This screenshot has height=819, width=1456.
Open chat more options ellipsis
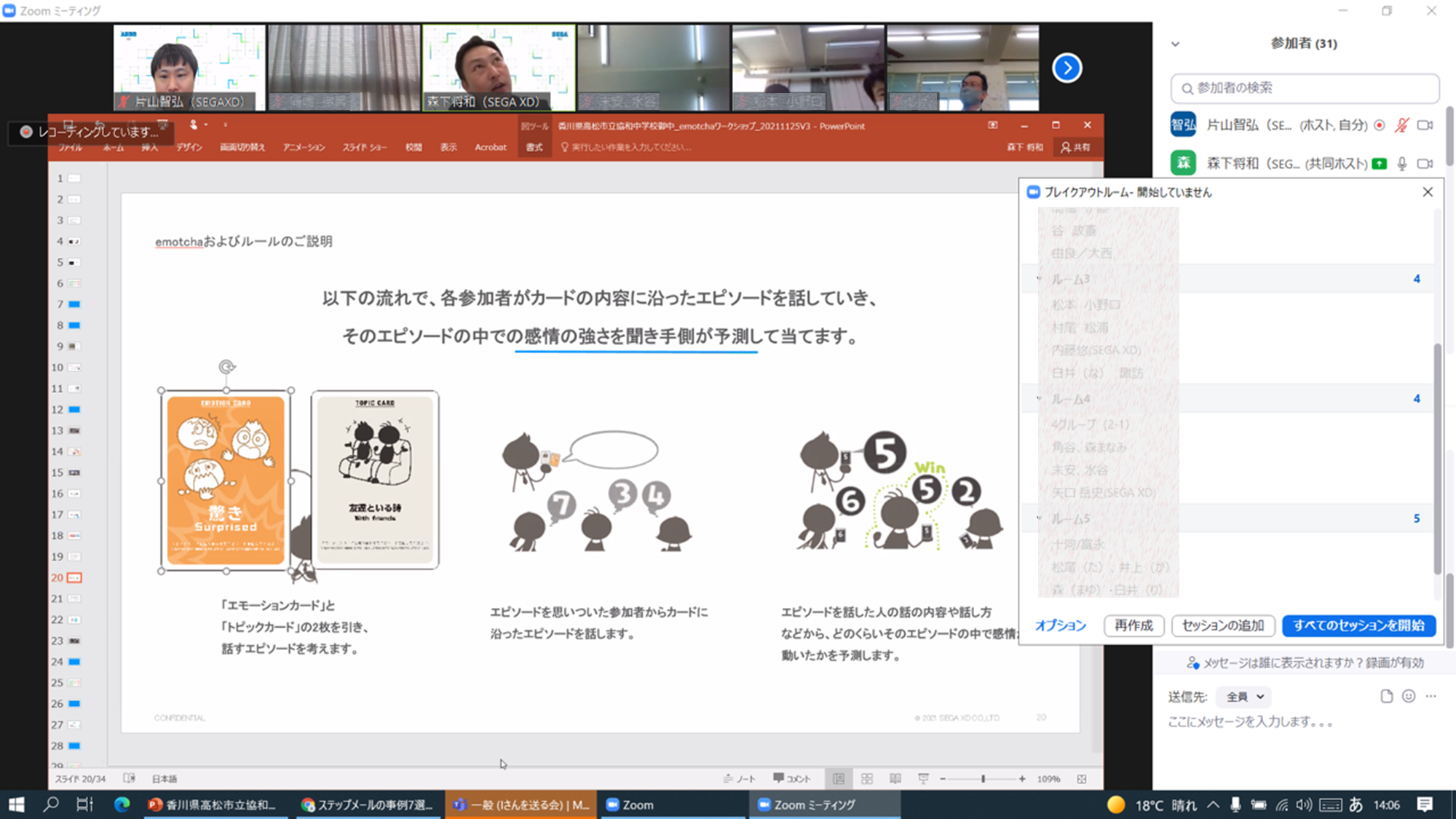(x=1431, y=696)
